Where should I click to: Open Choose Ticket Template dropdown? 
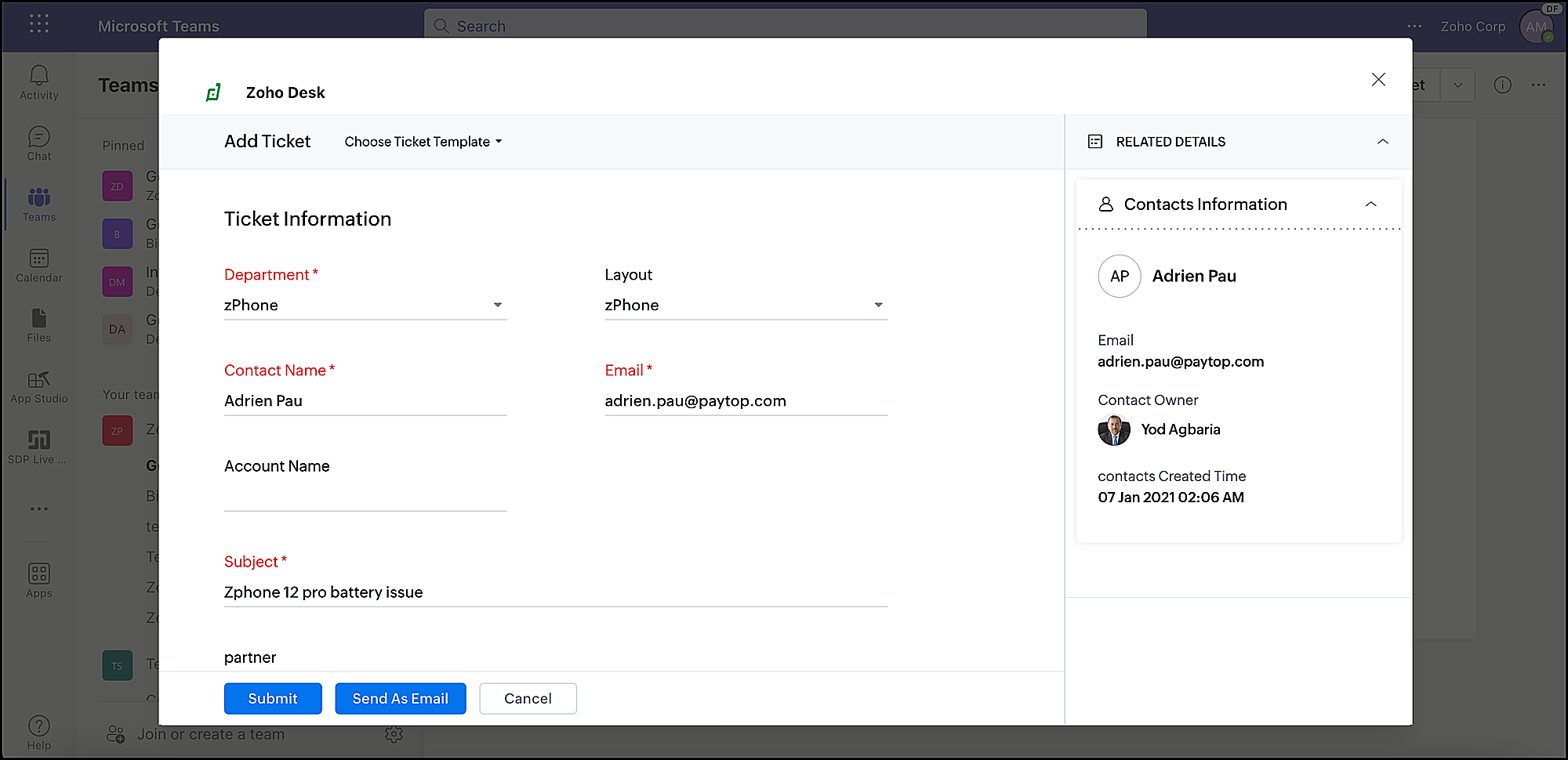click(423, 142)
